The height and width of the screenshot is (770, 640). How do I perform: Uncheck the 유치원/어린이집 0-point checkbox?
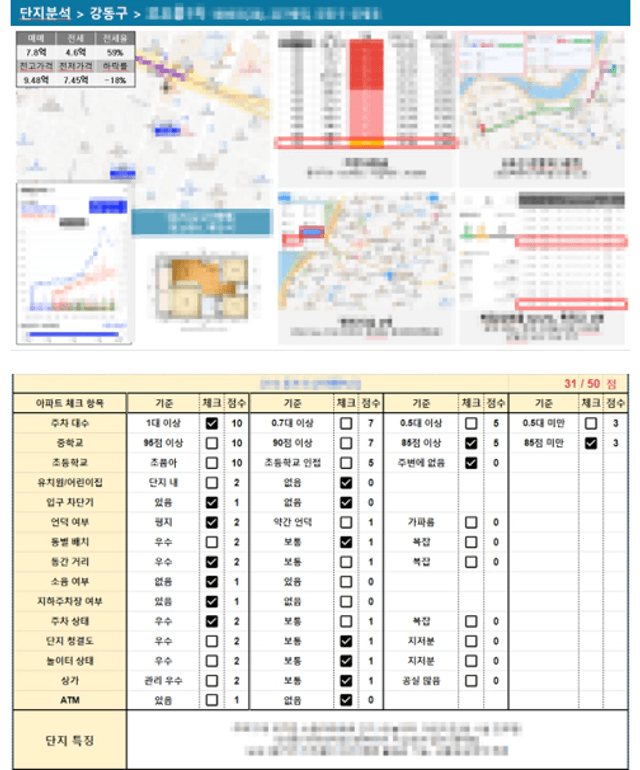(x=346, y=483)
